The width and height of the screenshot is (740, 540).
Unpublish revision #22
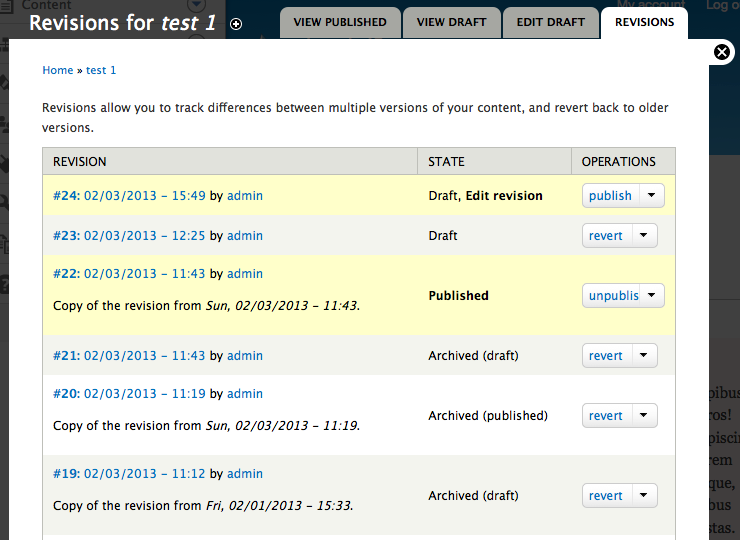pyautogui.click(x=611, y=295)
